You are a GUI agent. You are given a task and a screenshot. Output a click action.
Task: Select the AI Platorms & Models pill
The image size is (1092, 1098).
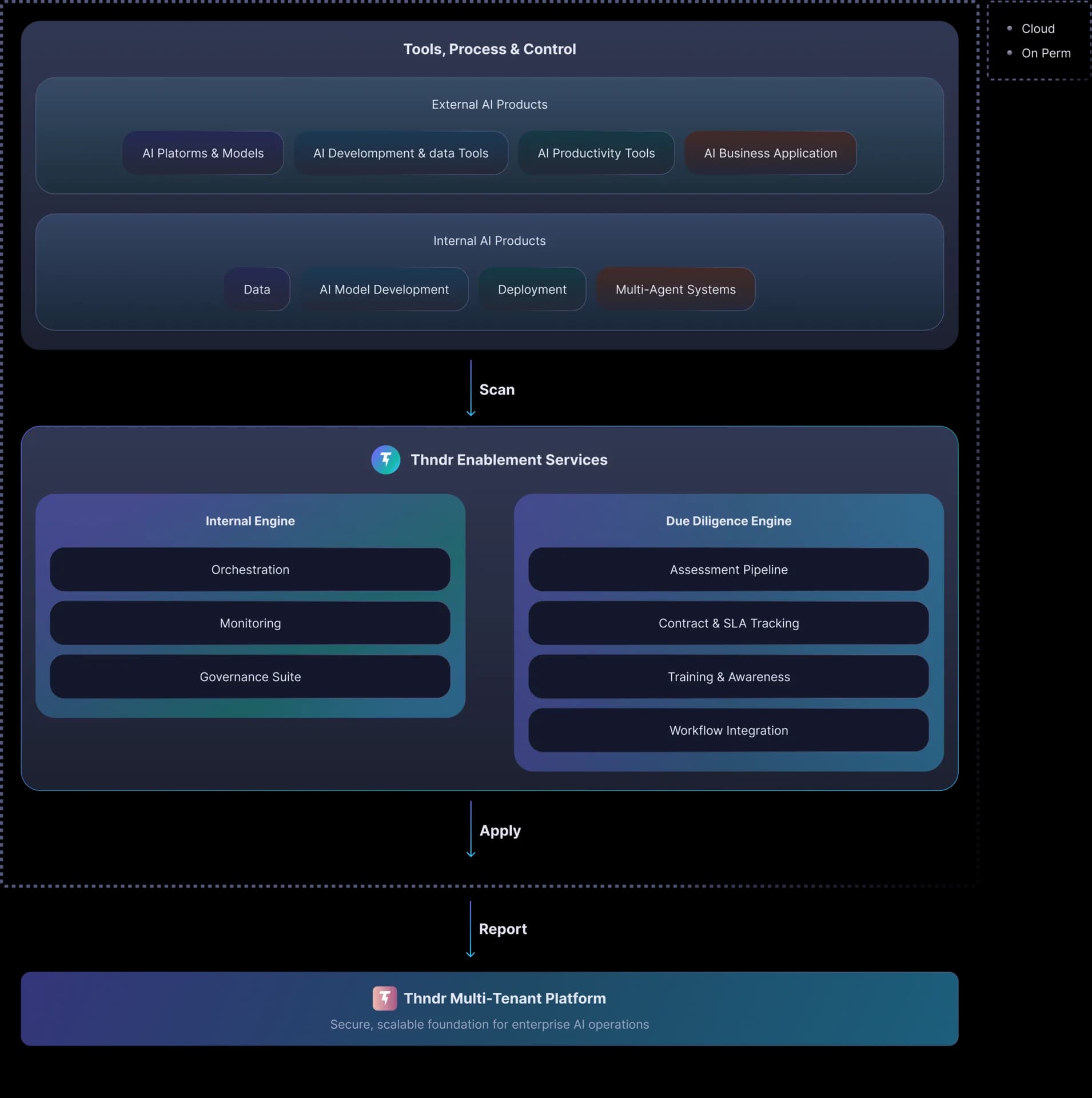(203, 153)
